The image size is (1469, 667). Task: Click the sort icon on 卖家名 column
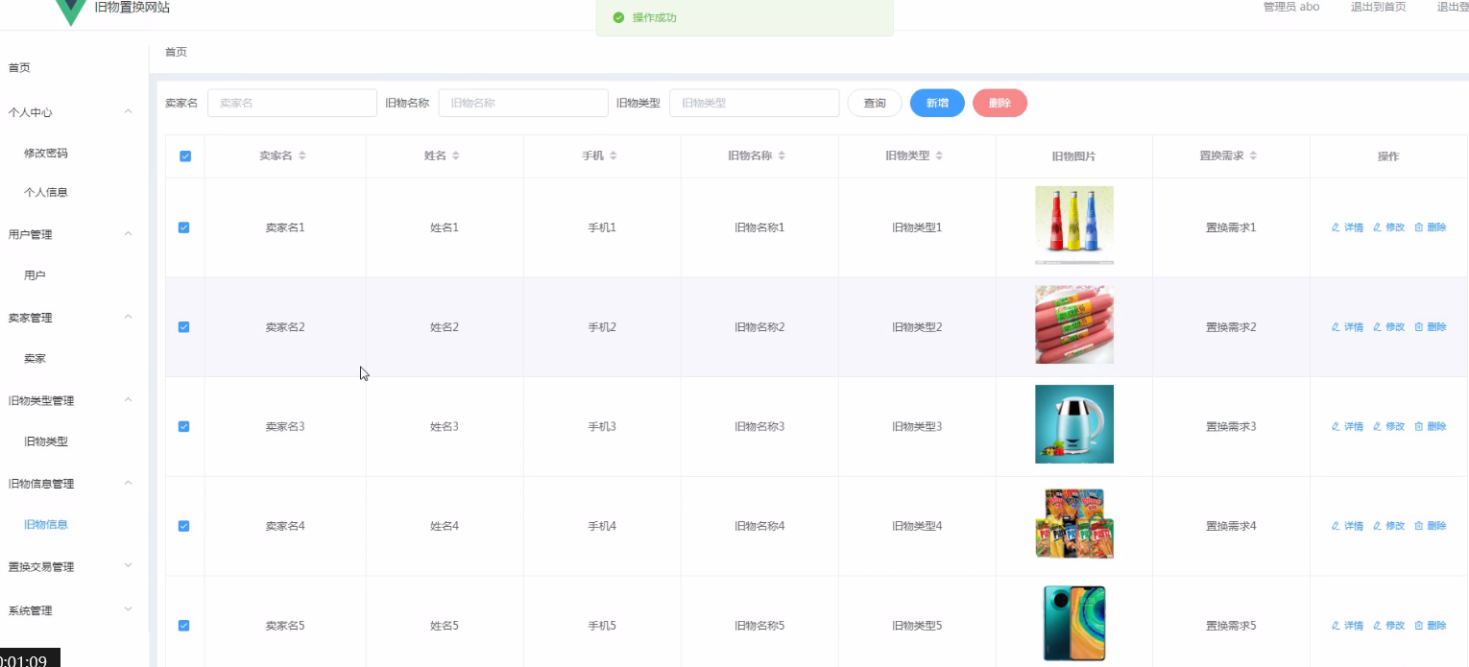click(302, 156)
